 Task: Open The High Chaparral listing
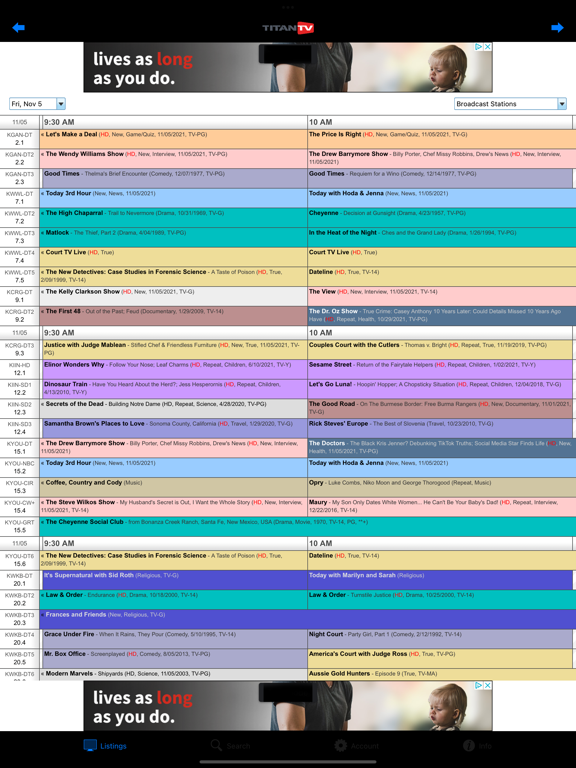click(x=173, y=217)
